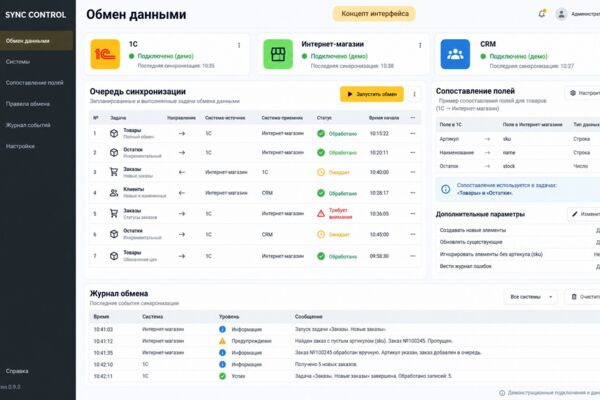Click the info icon of the 10:42:10 log entry

coord(222,364)
